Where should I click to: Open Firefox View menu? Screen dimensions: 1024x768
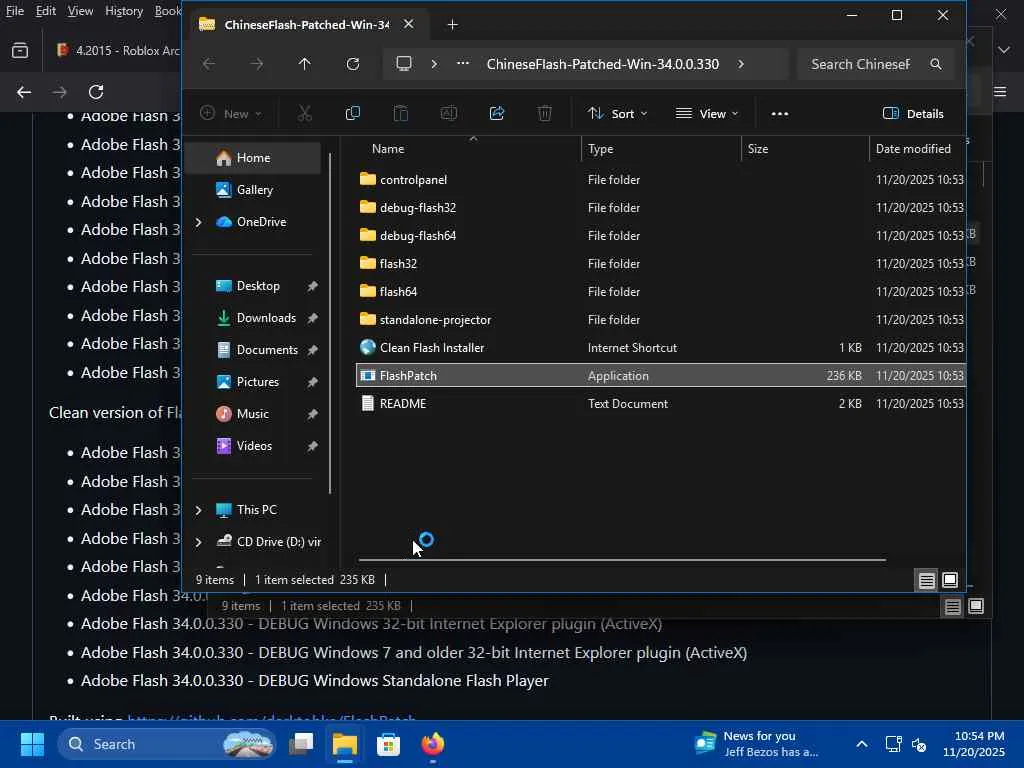pyautogui.click(x=80, y=11)
